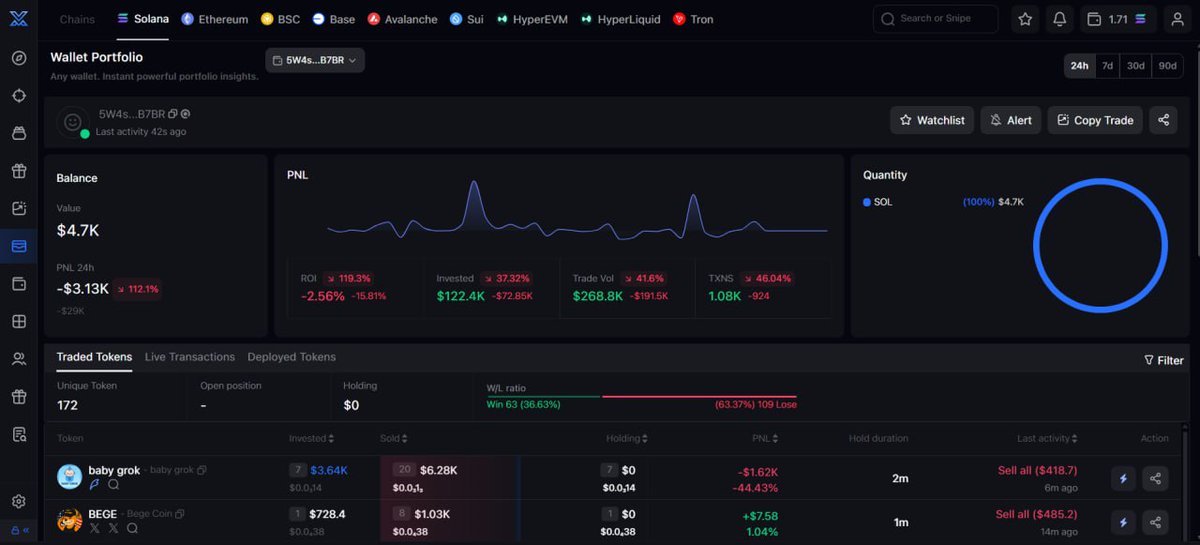Click the BEGE token avatar
Image resolution: width=1200 pixels, height=545 pixels.
pos(69,521)
